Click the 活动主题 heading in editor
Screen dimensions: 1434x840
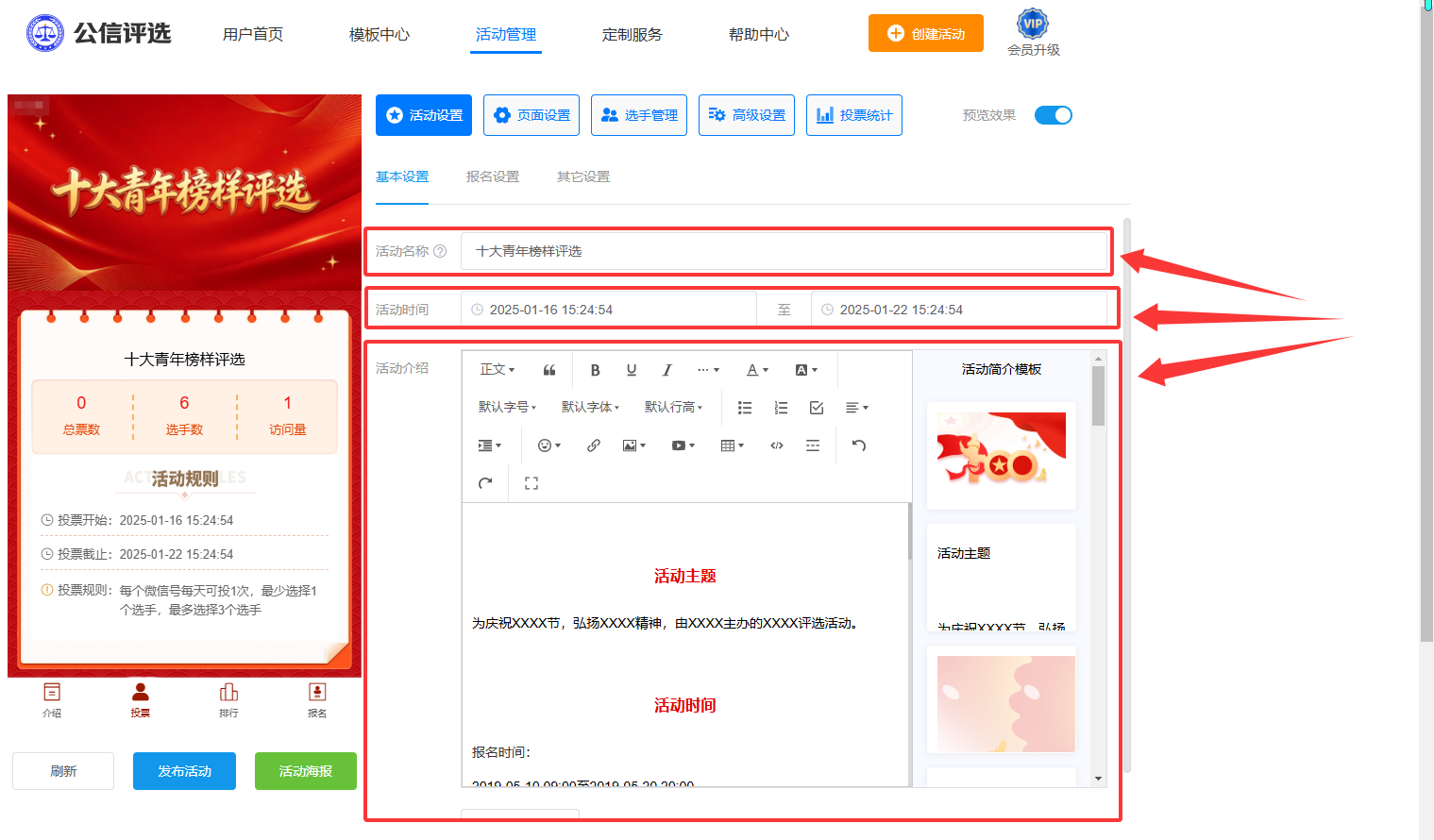[685, 576]
